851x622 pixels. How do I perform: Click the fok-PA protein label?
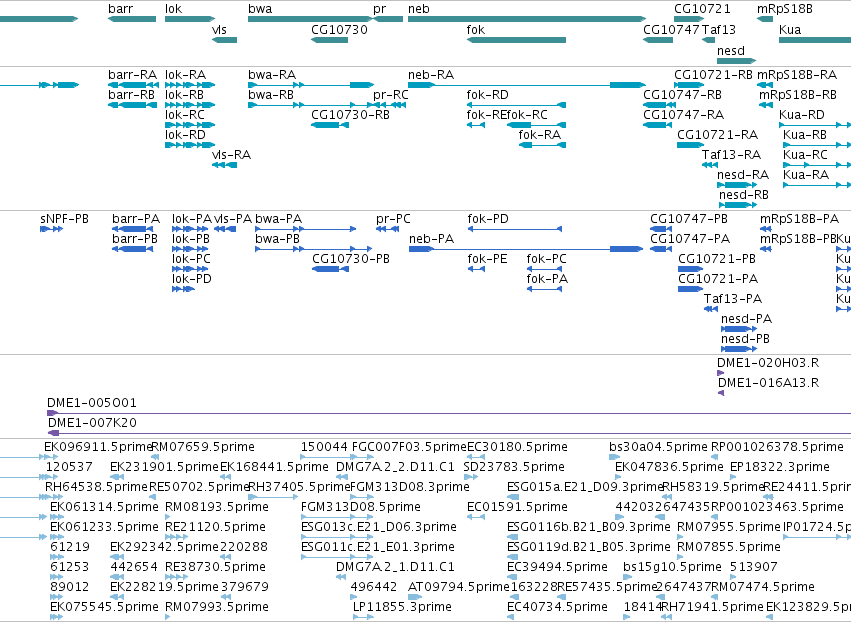coord(547,278)
